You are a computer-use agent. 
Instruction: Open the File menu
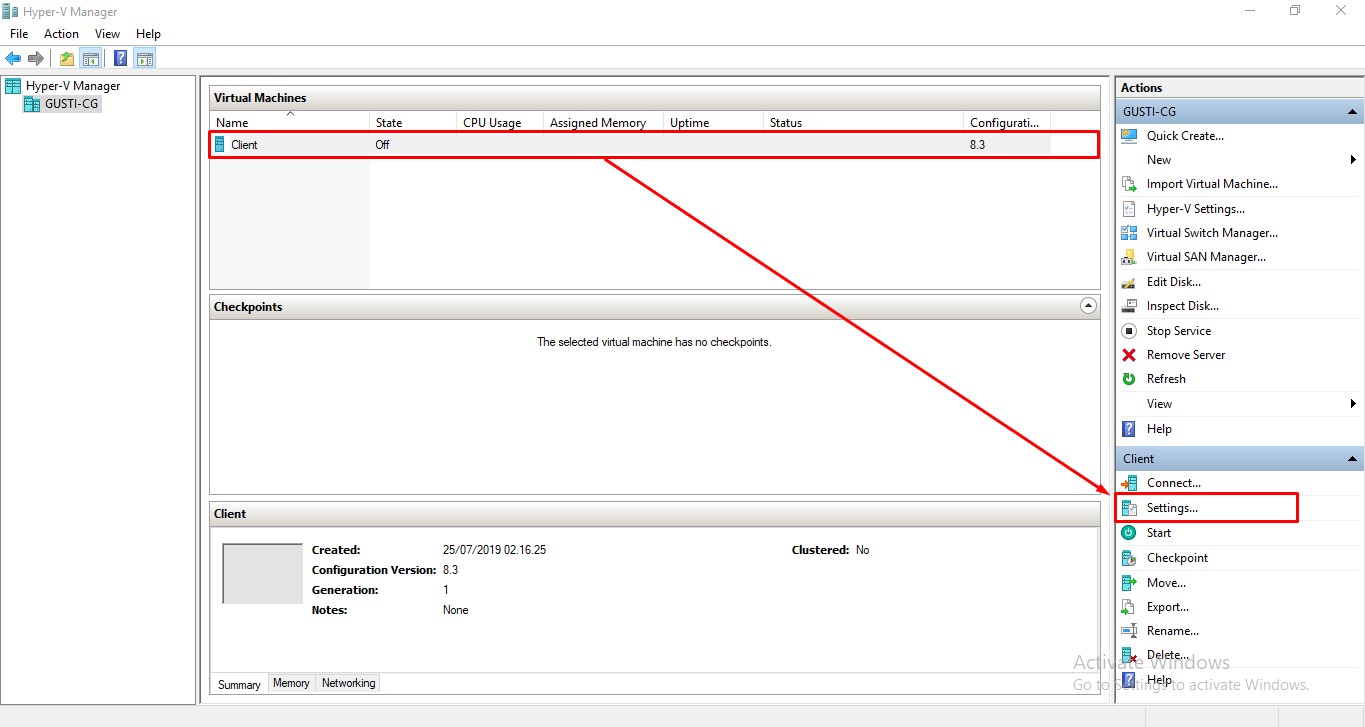pyautogui.click(x=19, y=34)
